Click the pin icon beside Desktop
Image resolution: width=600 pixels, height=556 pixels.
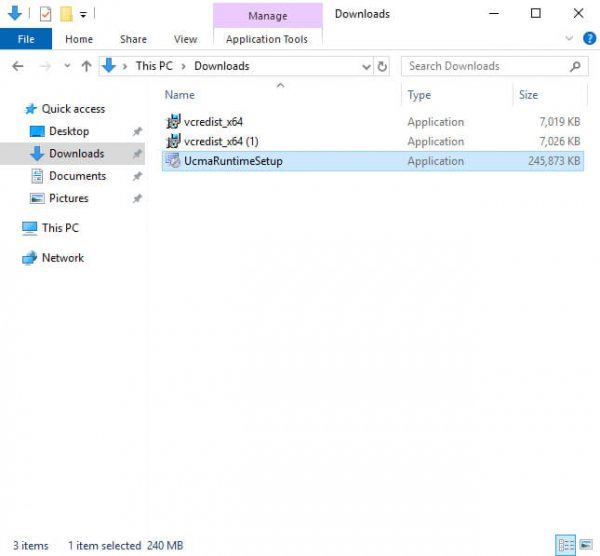pos(137,132)
